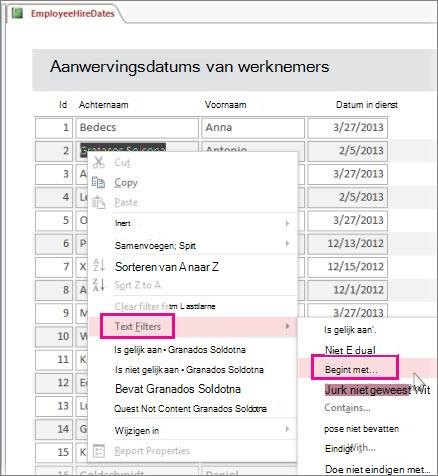Click the Paste clipboard icon
This screenshot has width=438, height=476.
[x=99, y=202]
